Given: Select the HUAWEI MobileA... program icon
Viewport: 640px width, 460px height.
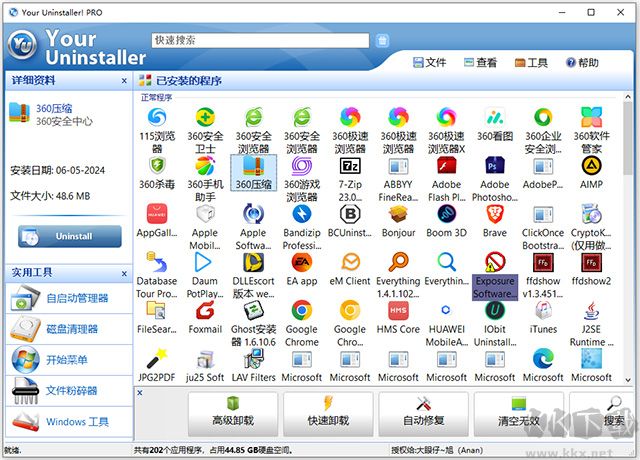Looking at the screenshot, I should [447, 310].
